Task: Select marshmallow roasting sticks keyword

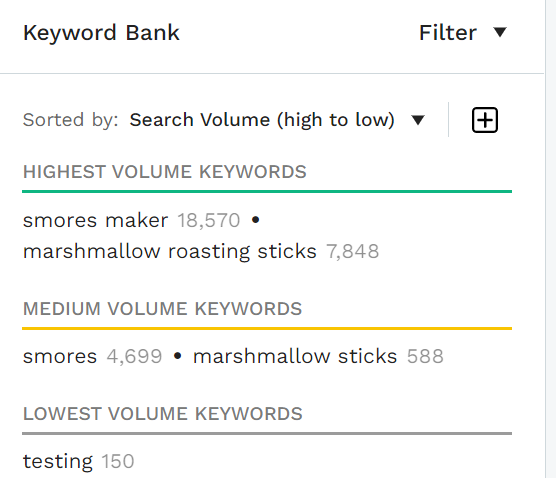Action: coord(169,251)
